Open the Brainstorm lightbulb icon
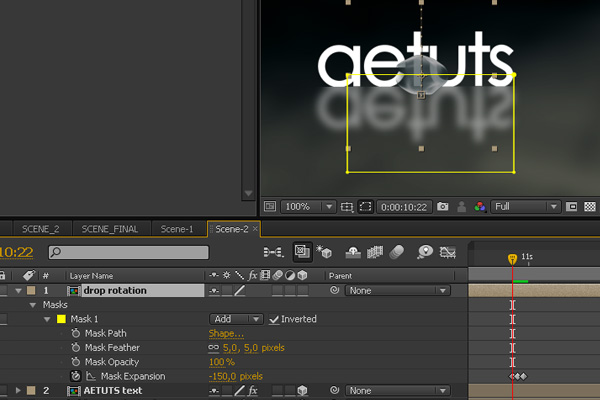Screen dimensions: 600x400 (x=425, y=252)
